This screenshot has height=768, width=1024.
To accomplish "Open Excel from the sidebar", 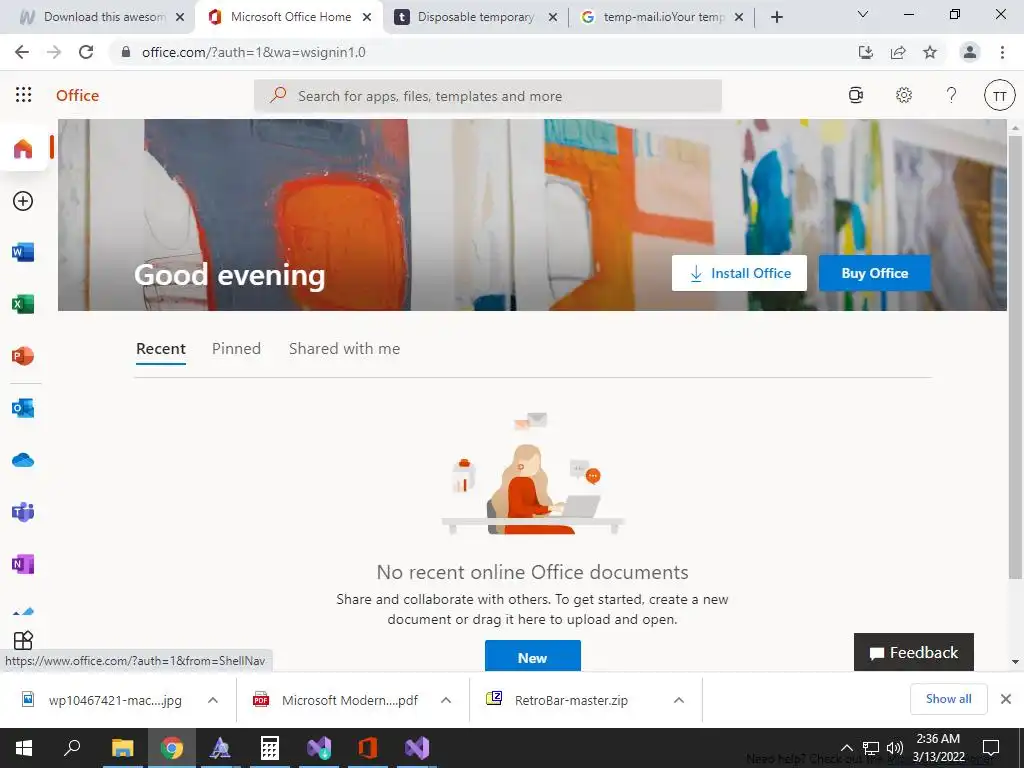I will click(23, 304).
